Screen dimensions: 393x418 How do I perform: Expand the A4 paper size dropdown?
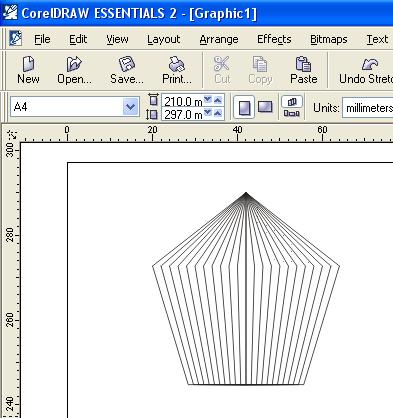click(130, 107)
